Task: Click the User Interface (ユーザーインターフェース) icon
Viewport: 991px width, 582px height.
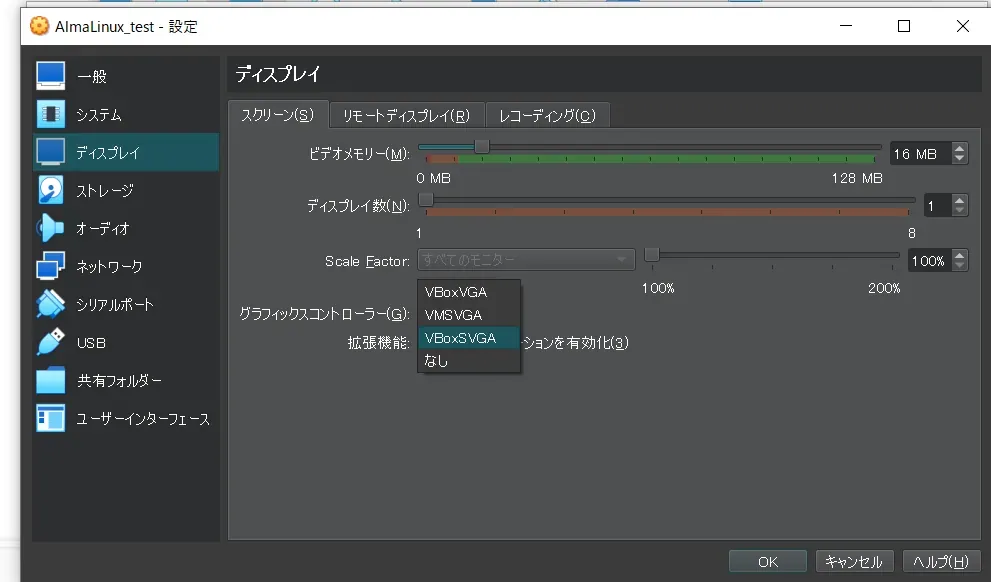Action: pos(51,418)
